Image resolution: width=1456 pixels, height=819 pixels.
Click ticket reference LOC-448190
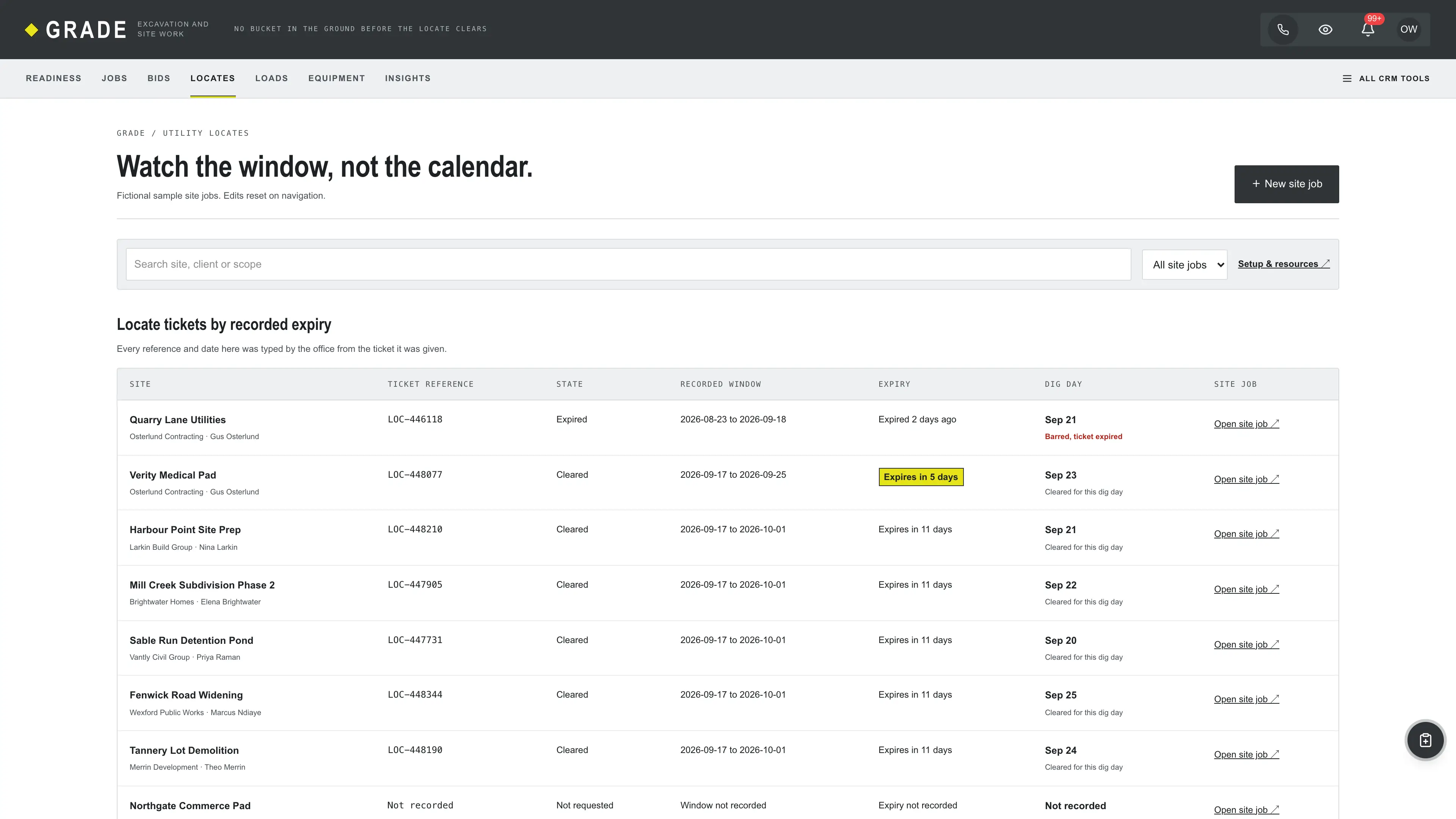pyautogui.click(x=415, y=750)
